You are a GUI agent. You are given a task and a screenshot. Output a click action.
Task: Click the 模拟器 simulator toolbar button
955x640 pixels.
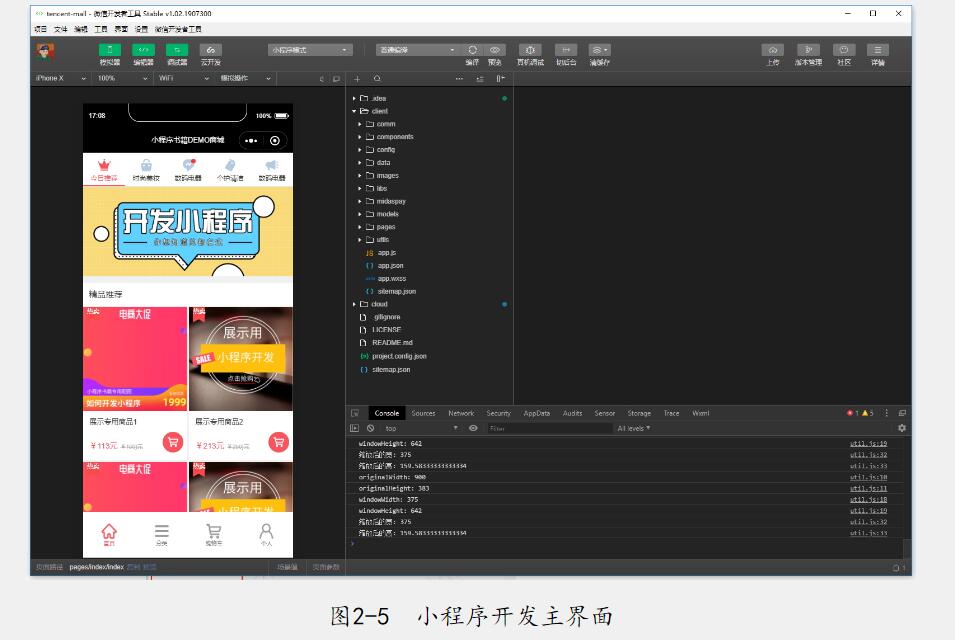click(x=109, y=50)
